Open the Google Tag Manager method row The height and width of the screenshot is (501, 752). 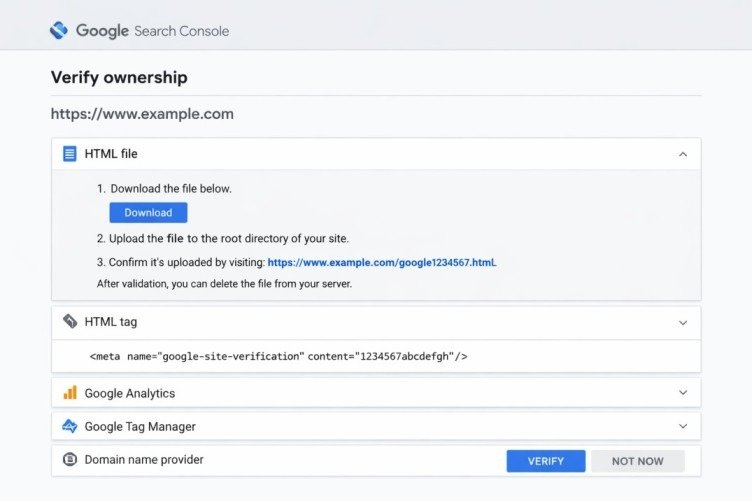(x=140, y=426)
